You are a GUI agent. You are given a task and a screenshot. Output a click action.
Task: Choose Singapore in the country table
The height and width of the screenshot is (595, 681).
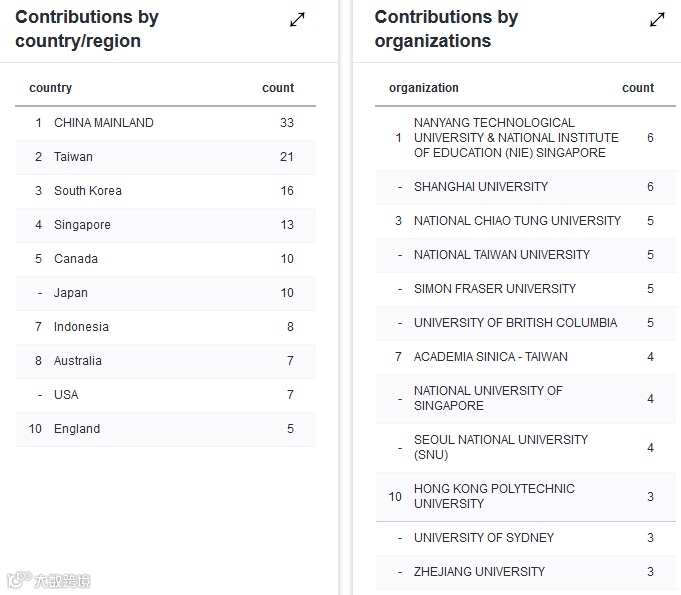point(82,225)
